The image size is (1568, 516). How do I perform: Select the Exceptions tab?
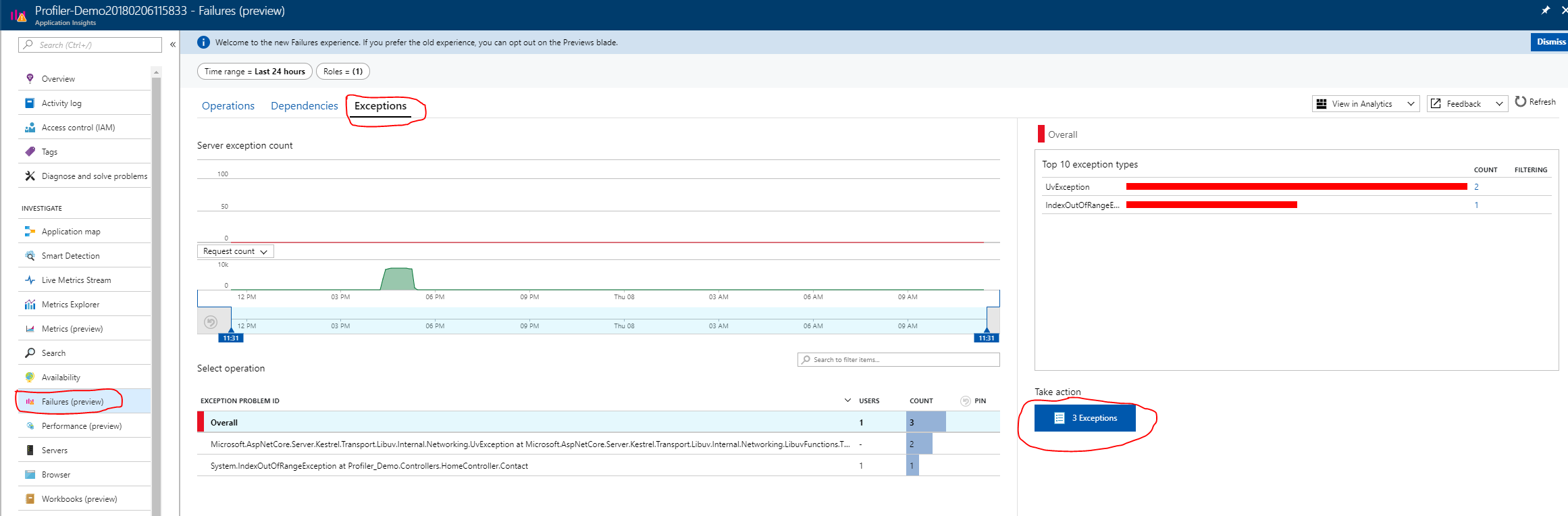click(381, 105)
